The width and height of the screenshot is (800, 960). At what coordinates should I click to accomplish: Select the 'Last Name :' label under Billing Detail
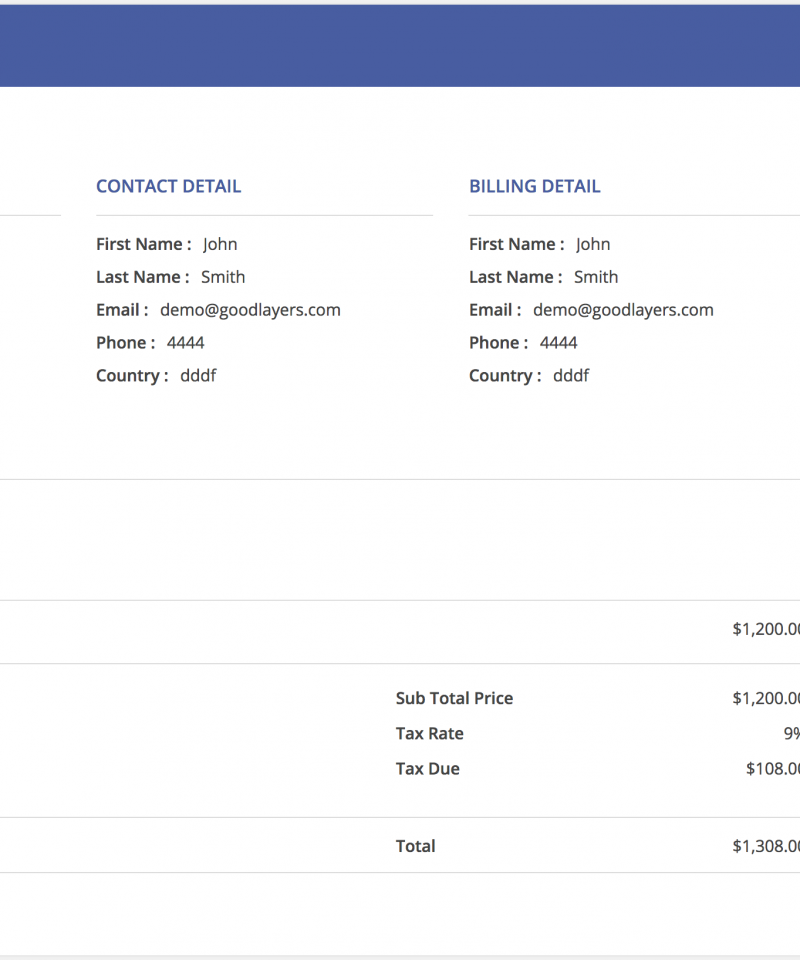(x=515, y=277)
